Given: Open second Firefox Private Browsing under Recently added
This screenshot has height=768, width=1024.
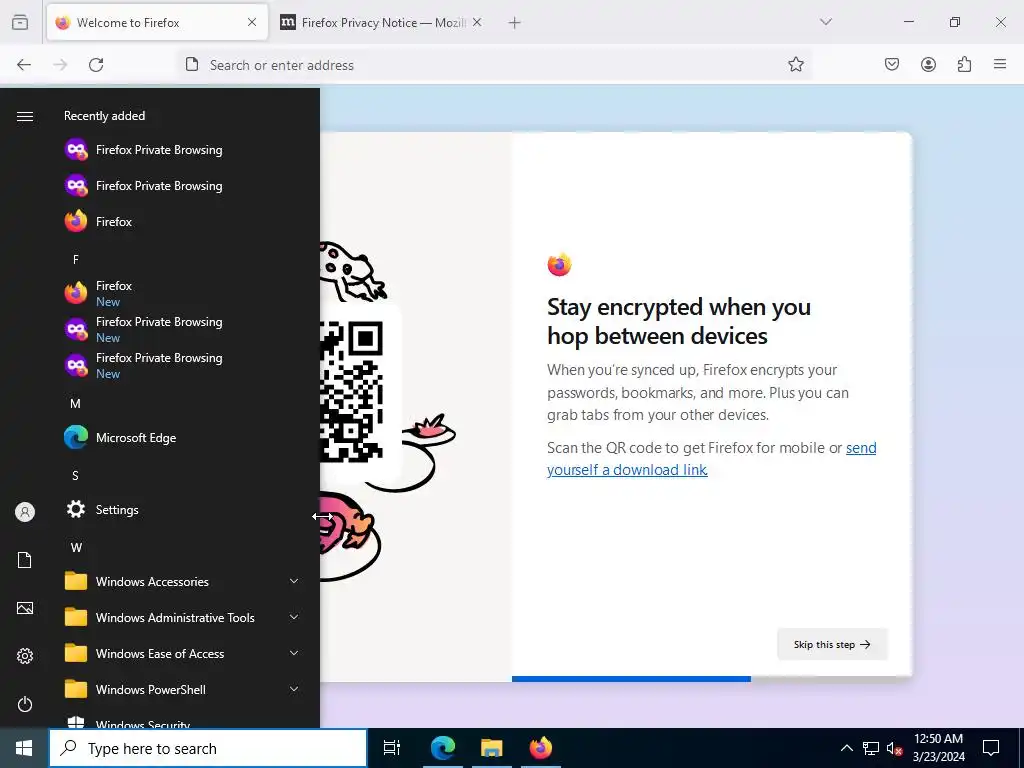Looking at the screenshot, I should (x=183, y=185).
